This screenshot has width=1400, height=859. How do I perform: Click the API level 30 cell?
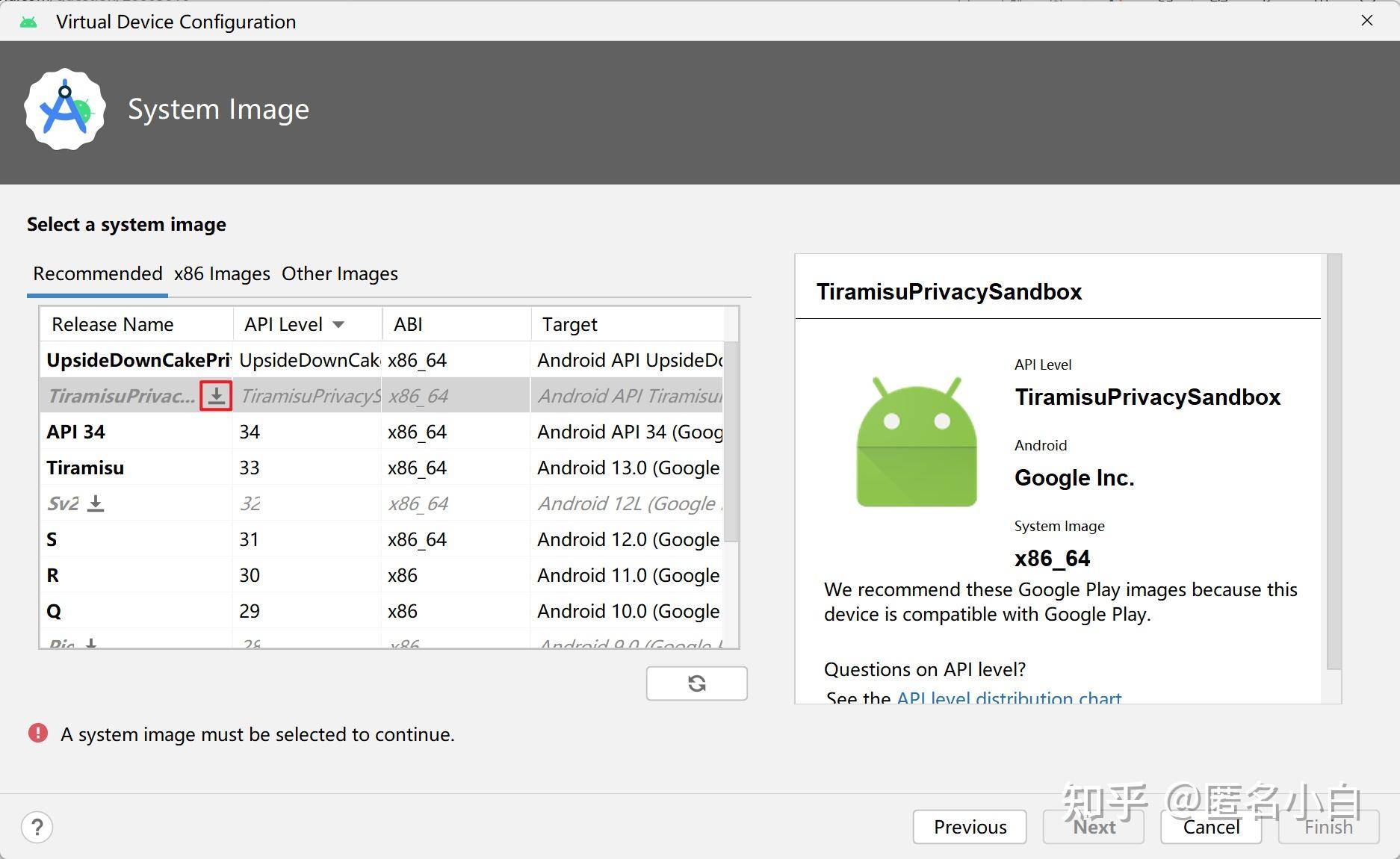(307, 576)
